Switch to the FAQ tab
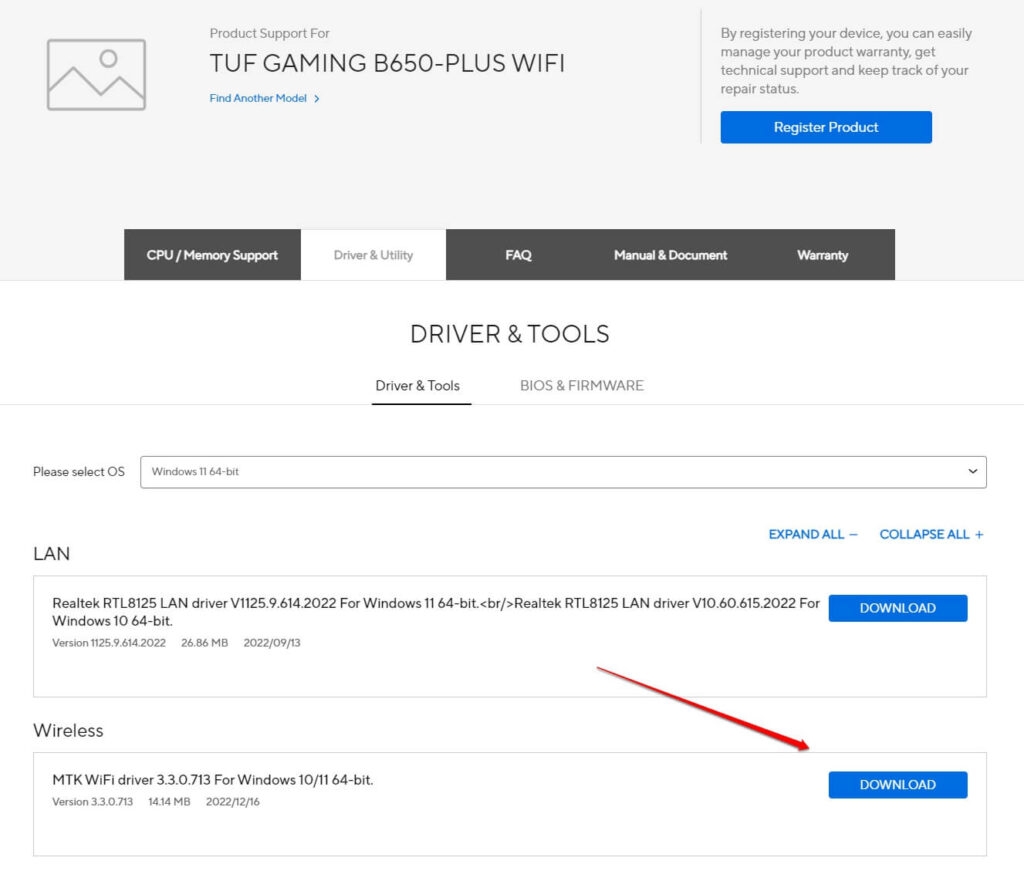The height and width of the screenshot is (871, 1024). [x=519, y=255]
